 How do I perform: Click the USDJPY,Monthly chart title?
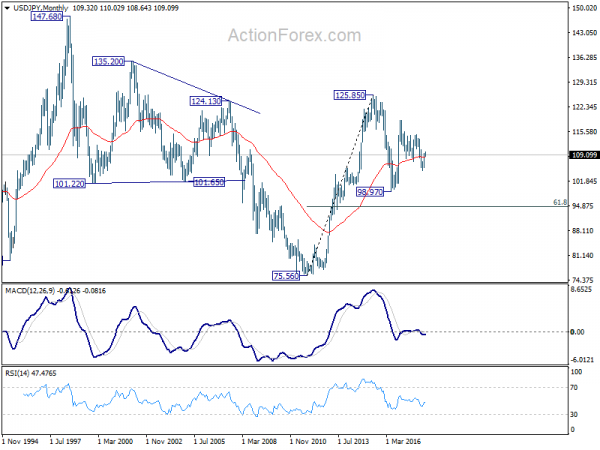(x=41, y=8)
